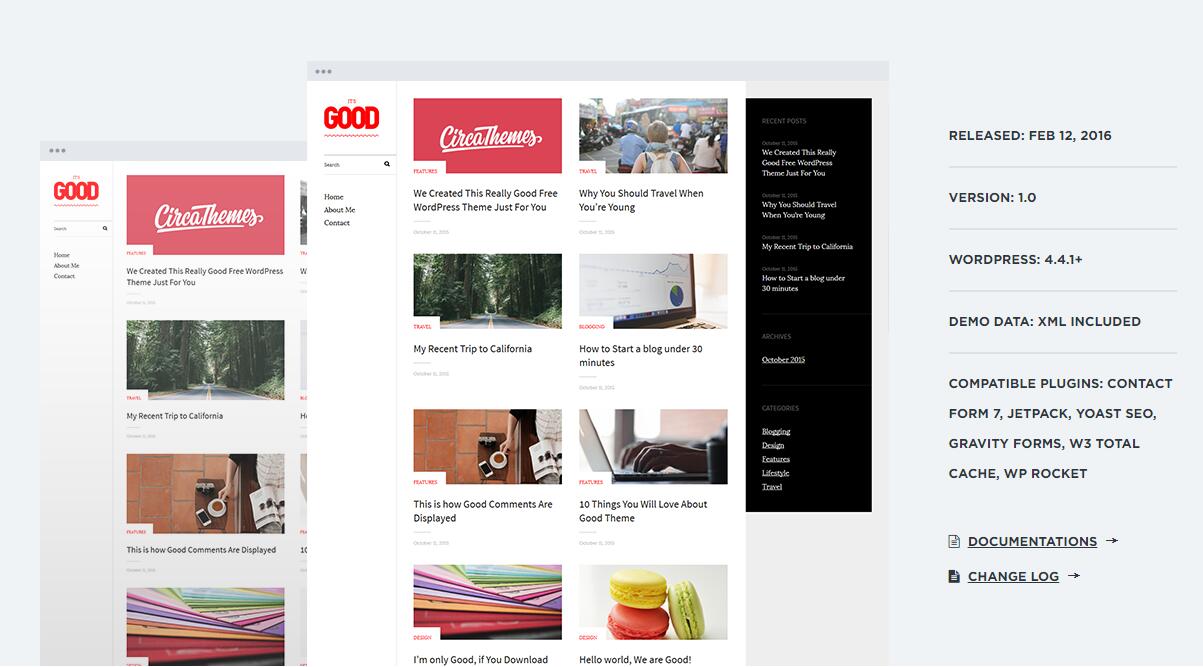Open the Blogging category link
Screen dimensions: 1203x667
coord(776,432)
